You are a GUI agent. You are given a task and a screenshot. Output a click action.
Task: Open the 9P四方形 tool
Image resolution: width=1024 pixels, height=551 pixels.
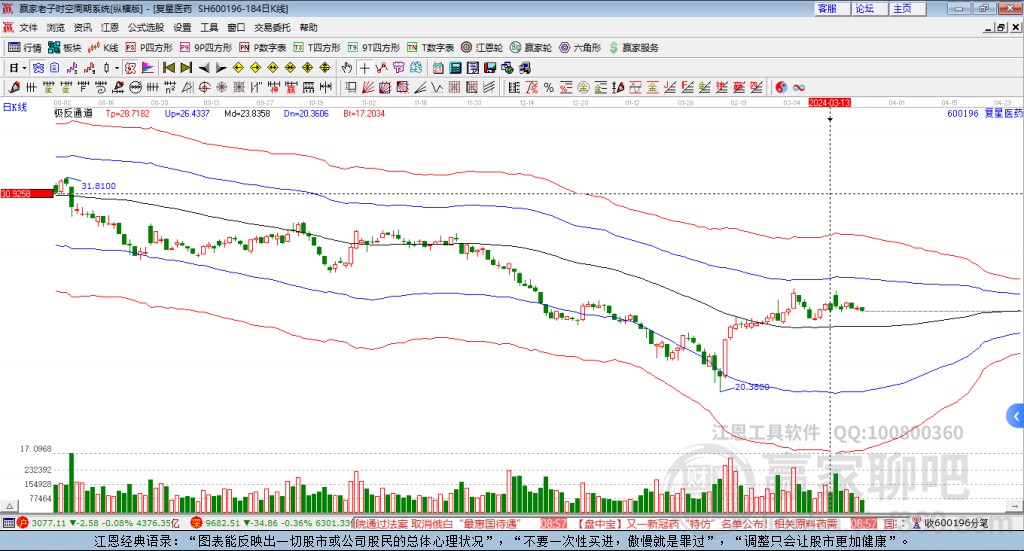pos(206,48)
